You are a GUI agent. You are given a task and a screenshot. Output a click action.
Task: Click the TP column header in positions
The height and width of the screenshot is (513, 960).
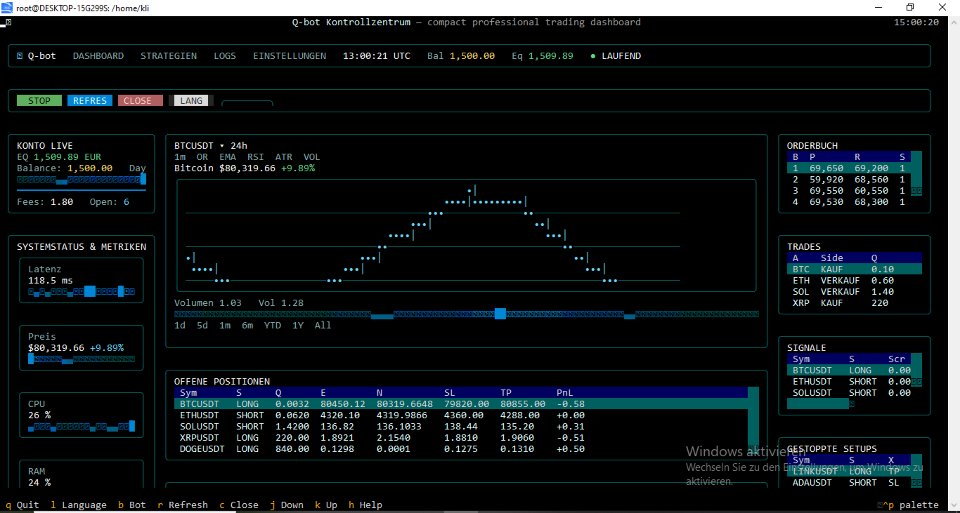point(506,392)
